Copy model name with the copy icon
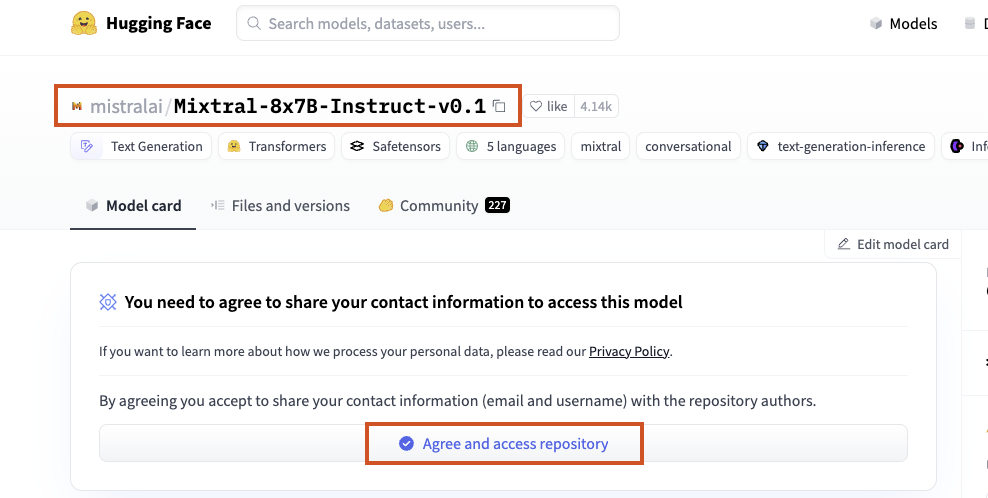 pyautogui.click(x=499, y=107)
